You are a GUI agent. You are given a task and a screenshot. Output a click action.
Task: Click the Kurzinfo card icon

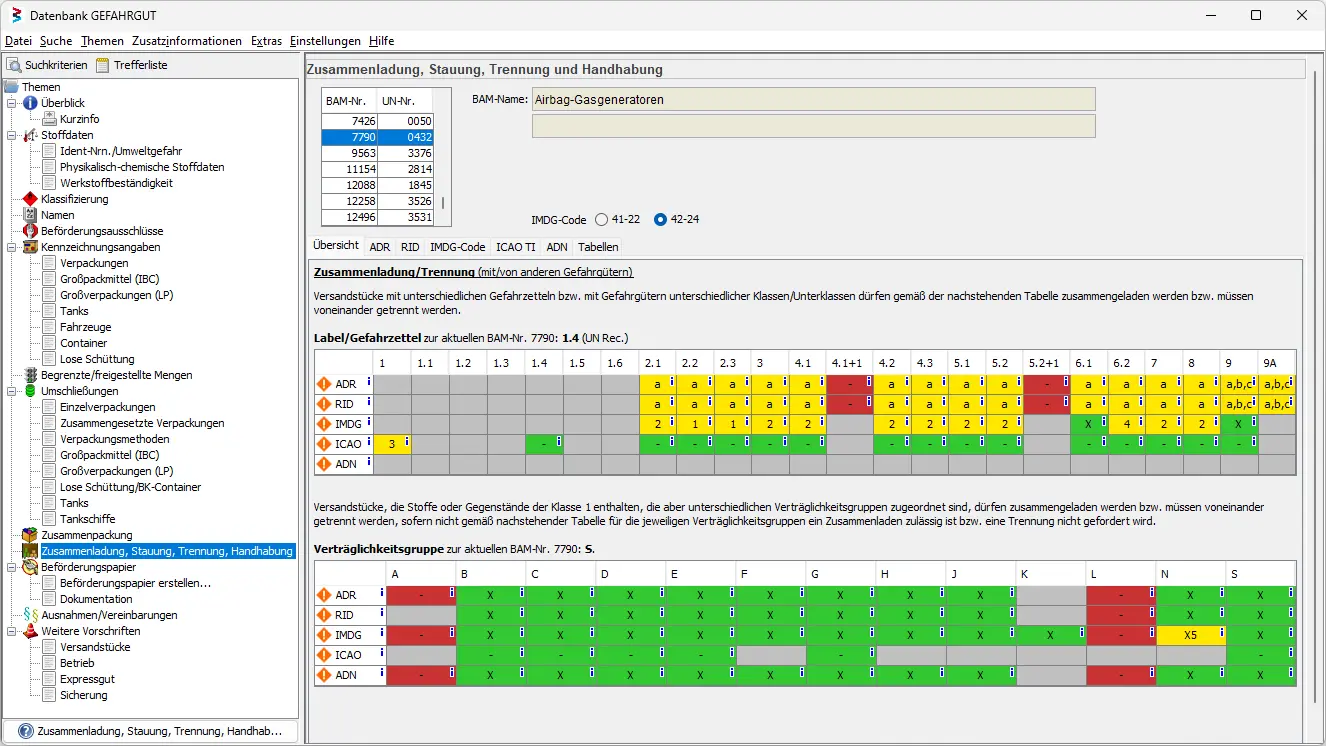49,119
